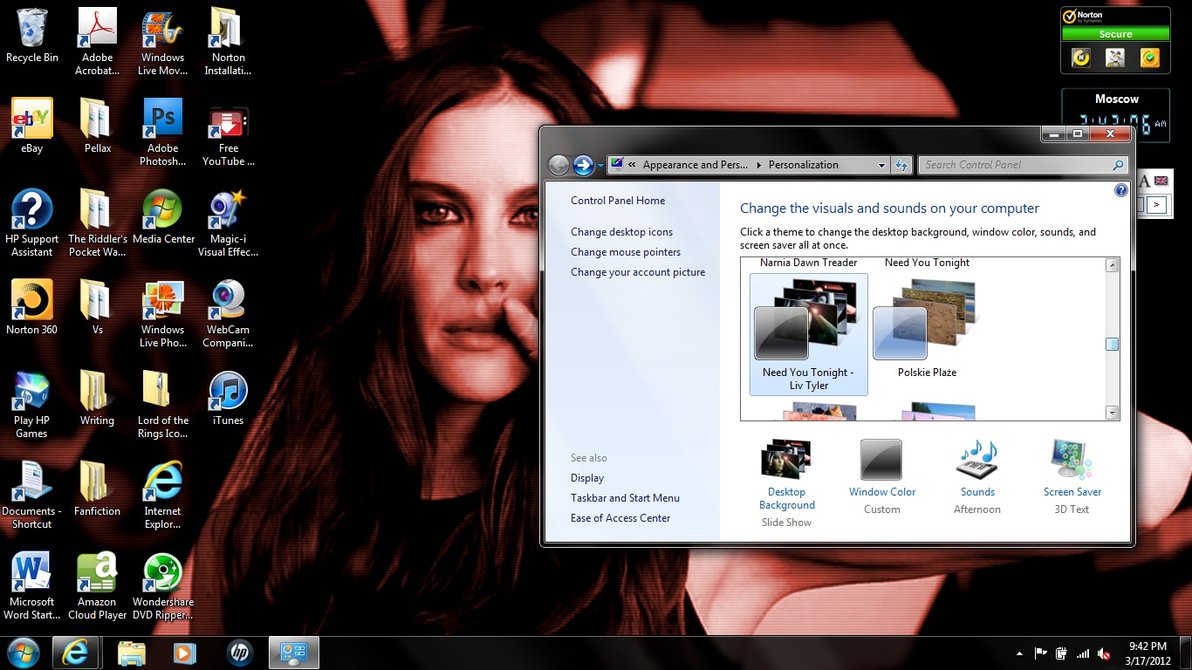The image size is (1192, 670).
Task: Click the HP icon in taskbar
Action: pos(239,653)
